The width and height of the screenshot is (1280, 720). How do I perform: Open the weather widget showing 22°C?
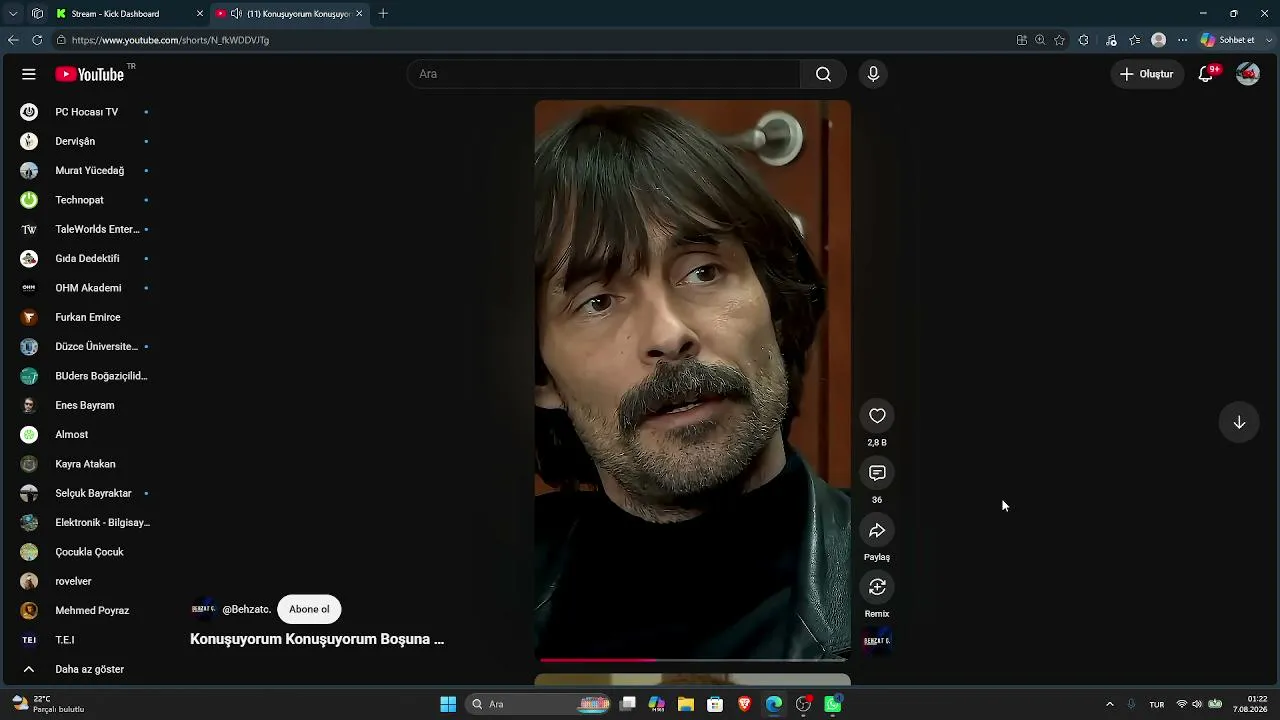46,704
